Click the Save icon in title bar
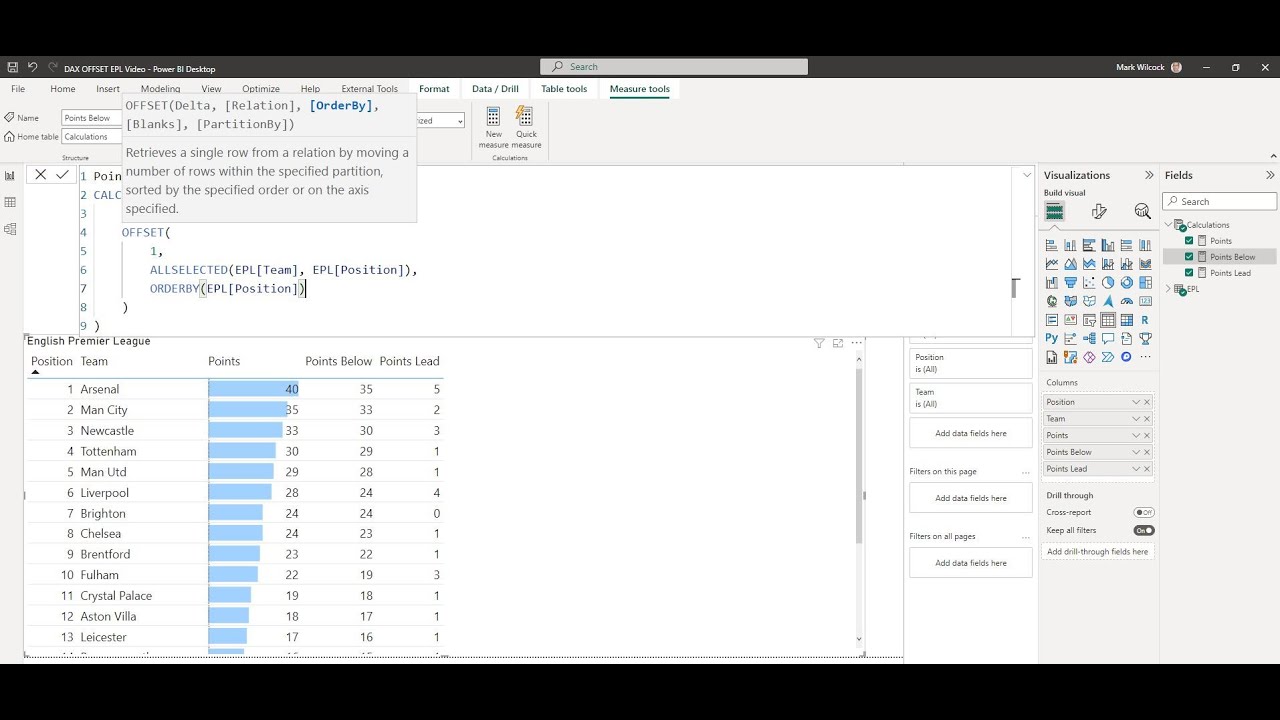1280x720 pixels. tap(13, 68)
